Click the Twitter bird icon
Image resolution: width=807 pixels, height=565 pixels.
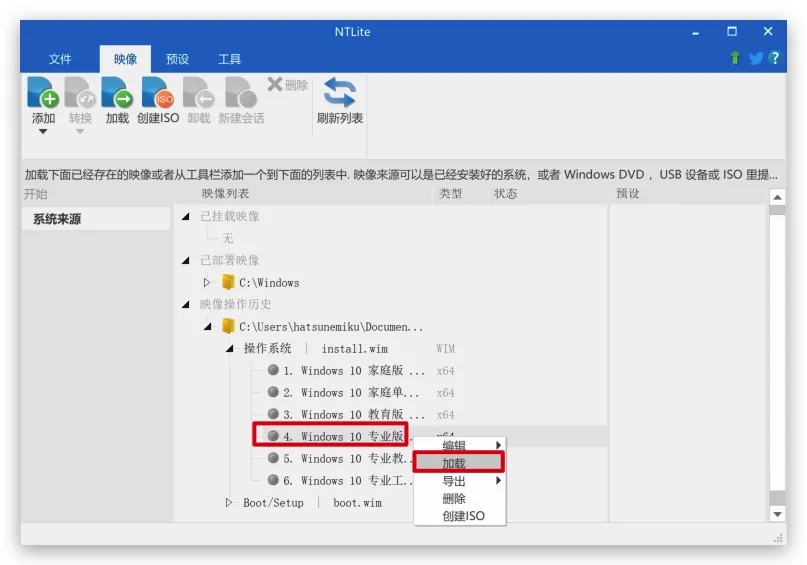[756, 58]
